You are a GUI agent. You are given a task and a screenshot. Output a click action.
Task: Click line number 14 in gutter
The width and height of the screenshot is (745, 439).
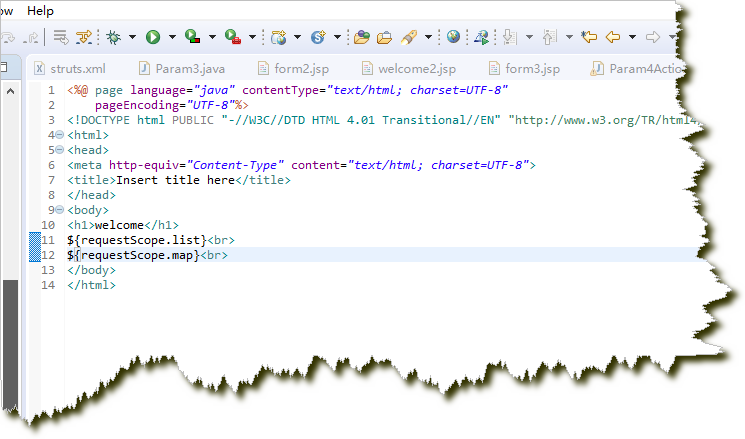click(x=48, y=285)
